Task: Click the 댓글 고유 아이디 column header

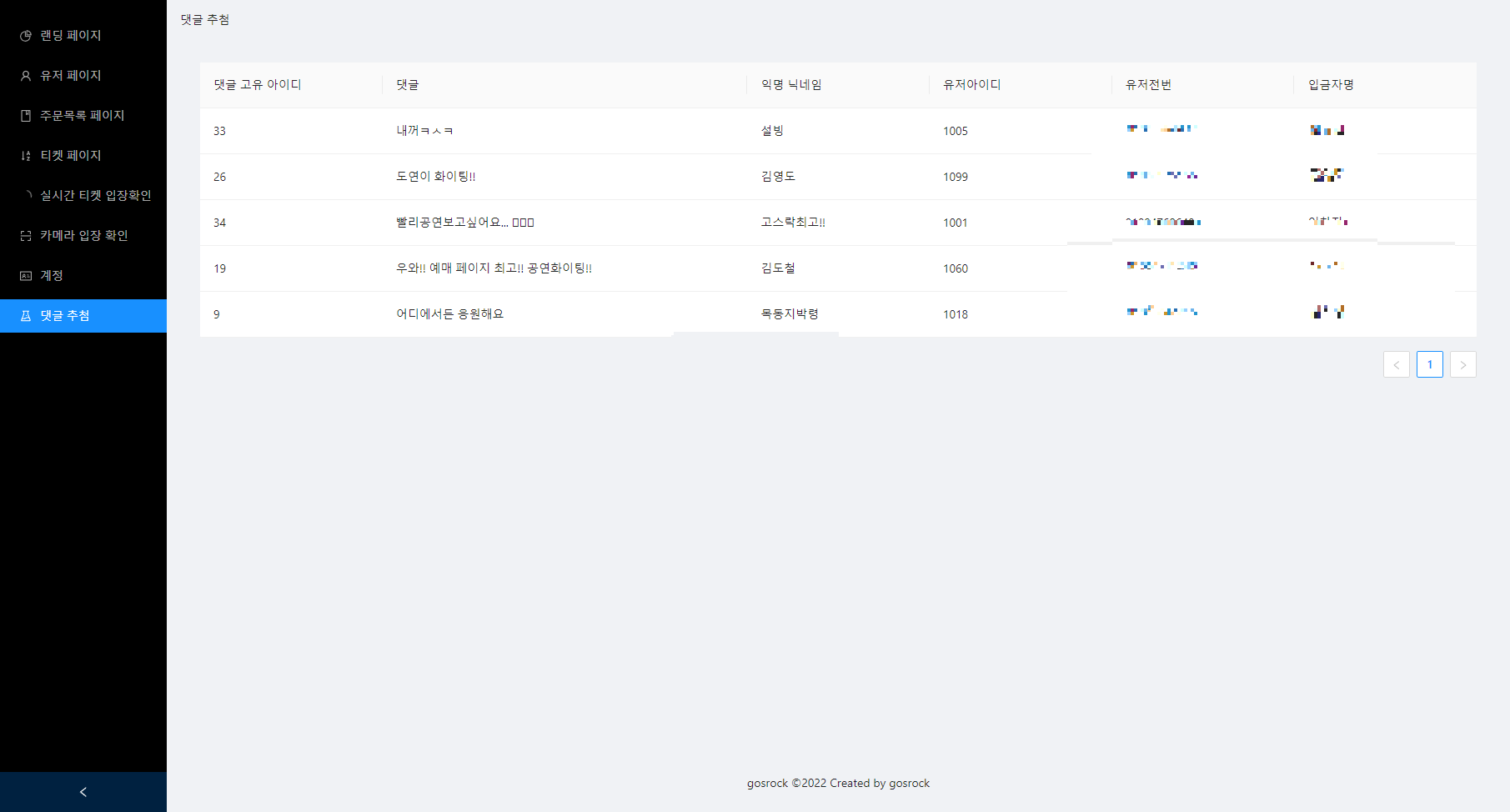Action: point(291,85)
